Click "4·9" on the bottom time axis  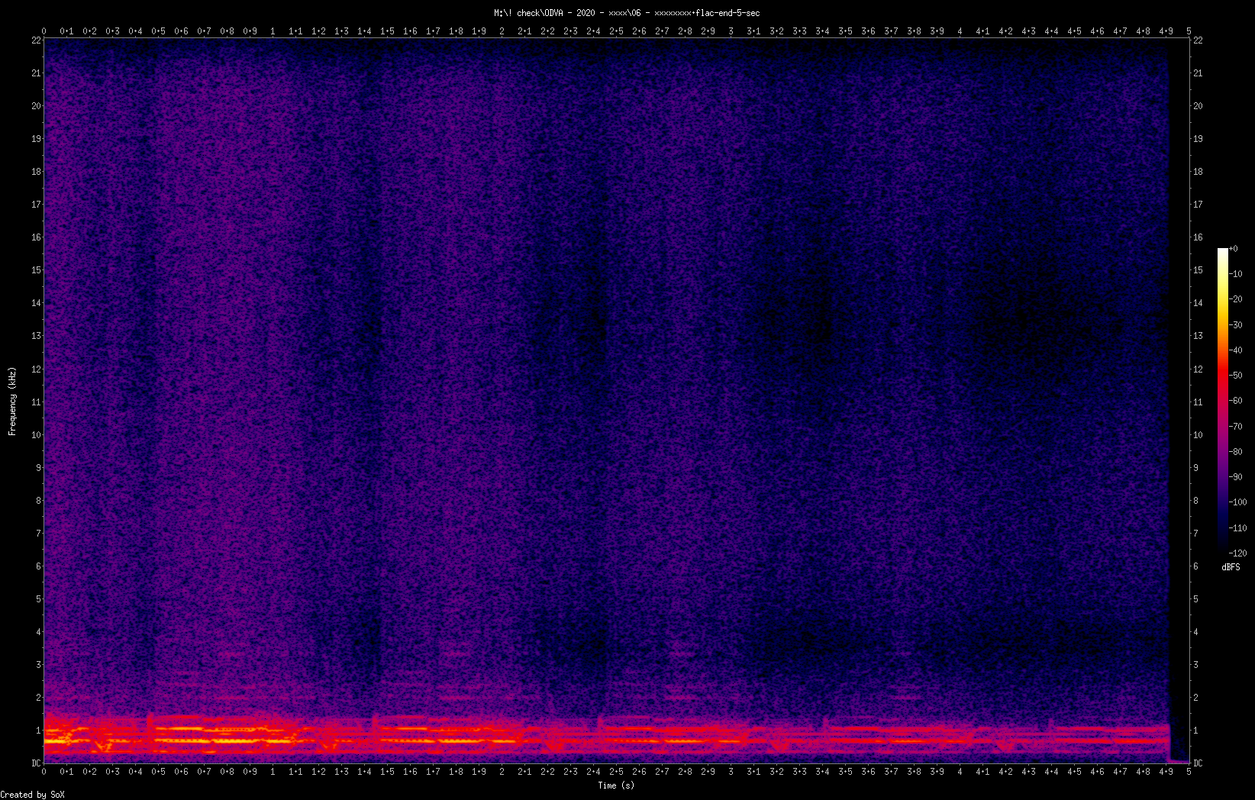(1166, 772)
